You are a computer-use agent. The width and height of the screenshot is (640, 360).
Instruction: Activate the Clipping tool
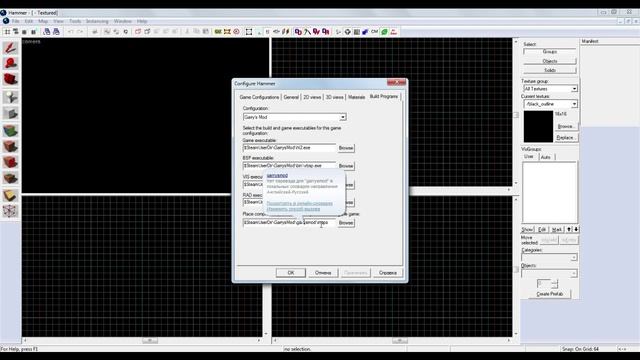[x=10, y=195]
